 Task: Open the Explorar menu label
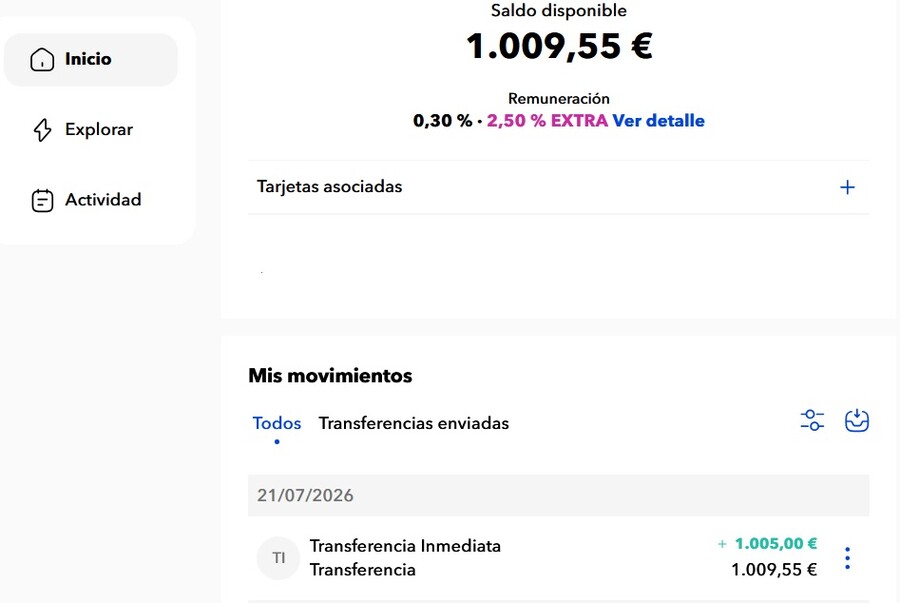point(99,130)
